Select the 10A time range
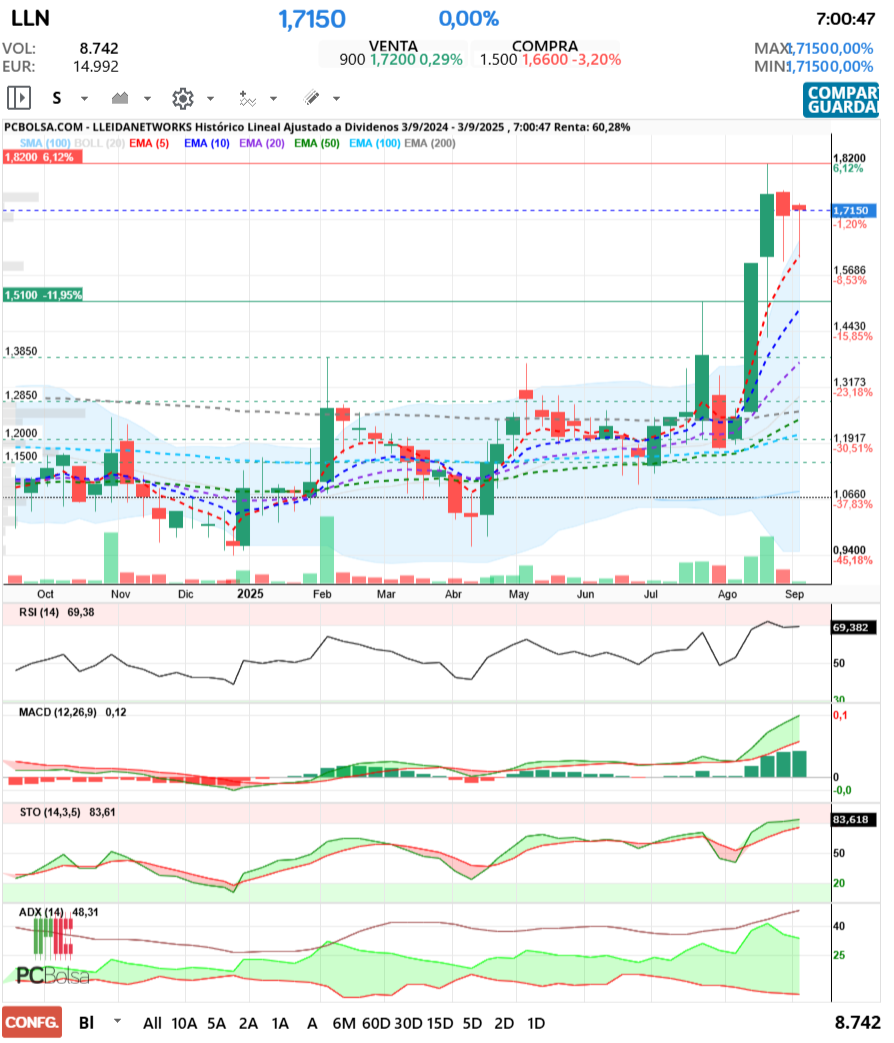Screen dimensions: 894x1043 pos(184,1023)
